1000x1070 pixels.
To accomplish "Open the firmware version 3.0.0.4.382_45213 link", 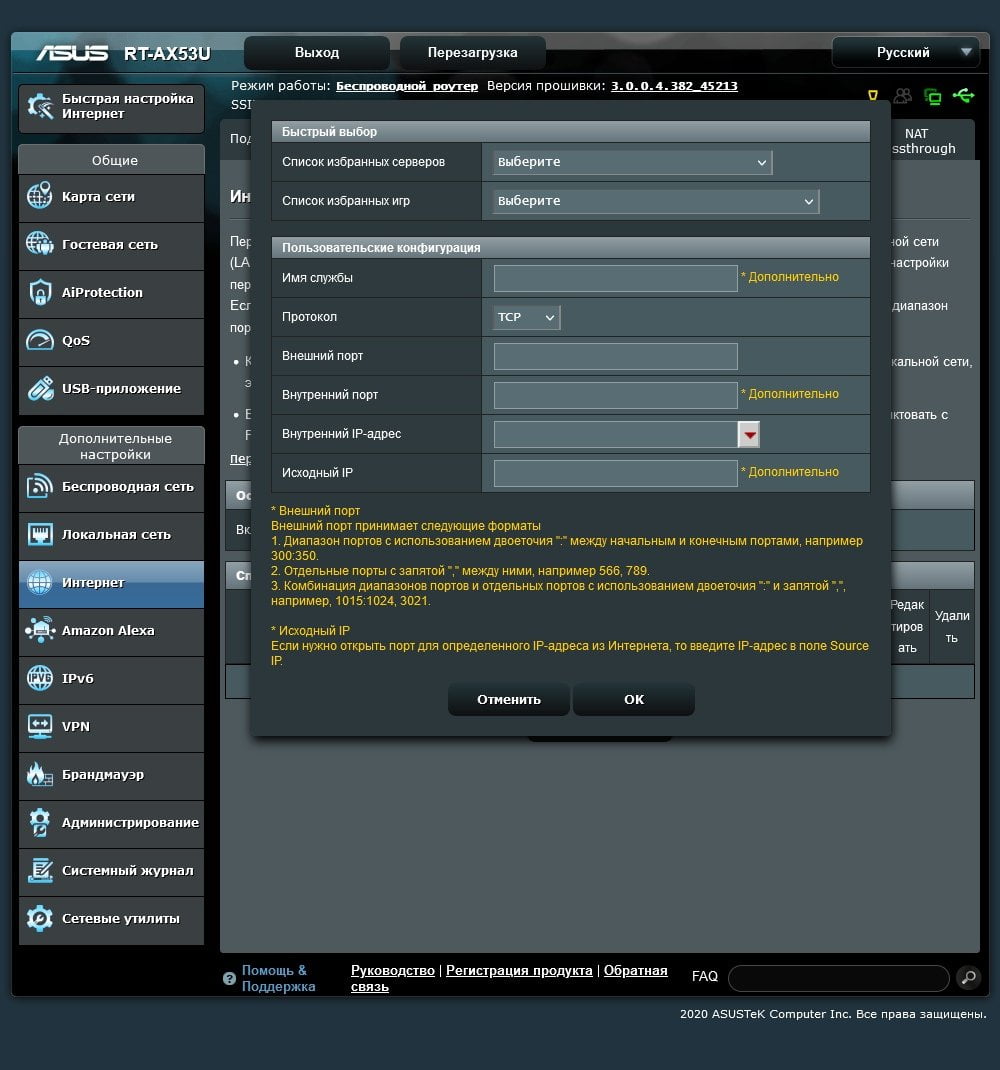I will pos(674,86).
